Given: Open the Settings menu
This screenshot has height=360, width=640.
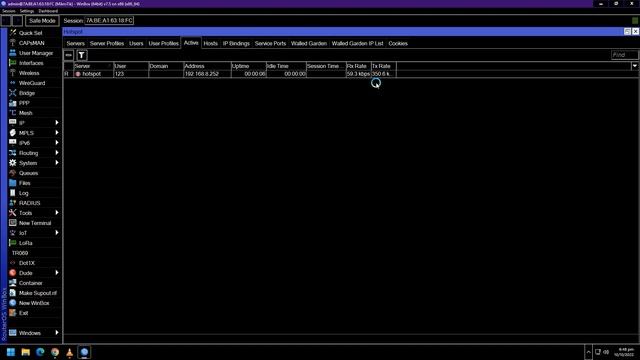Looking at the screenshot, I should point(27,11).
